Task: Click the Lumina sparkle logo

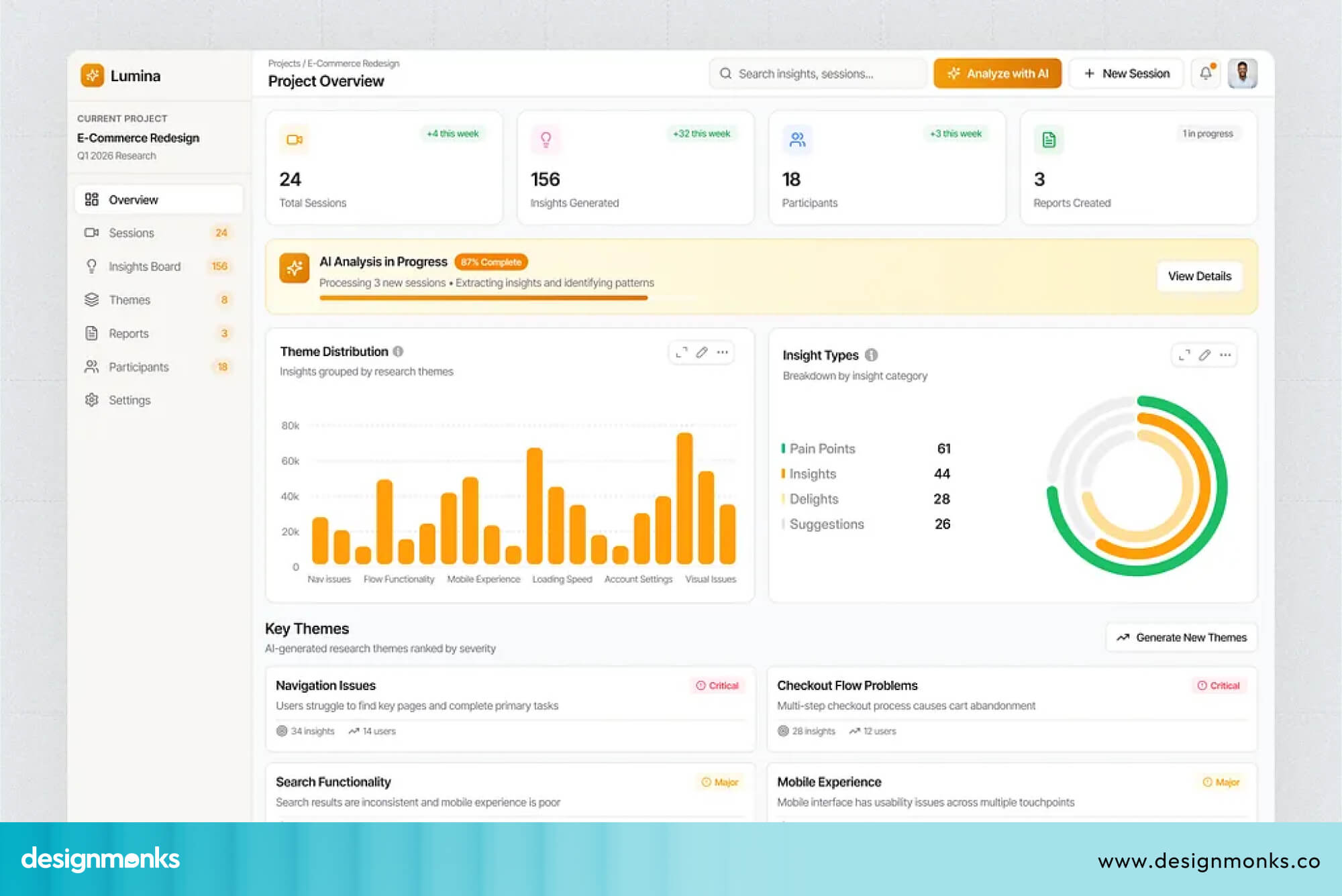Action: [x=93, y=76]
